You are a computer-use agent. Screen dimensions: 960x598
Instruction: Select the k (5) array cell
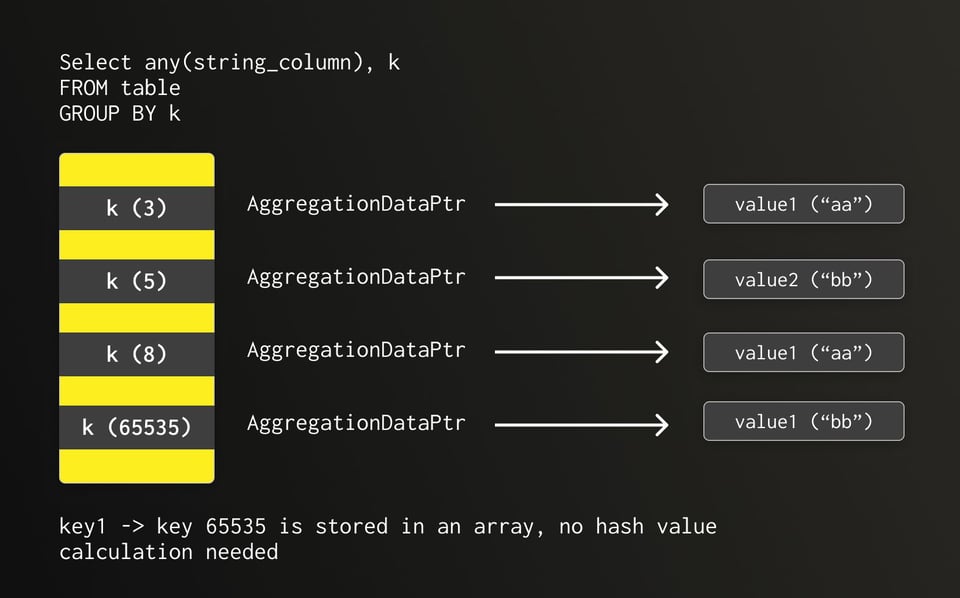(x=137, y=281)
